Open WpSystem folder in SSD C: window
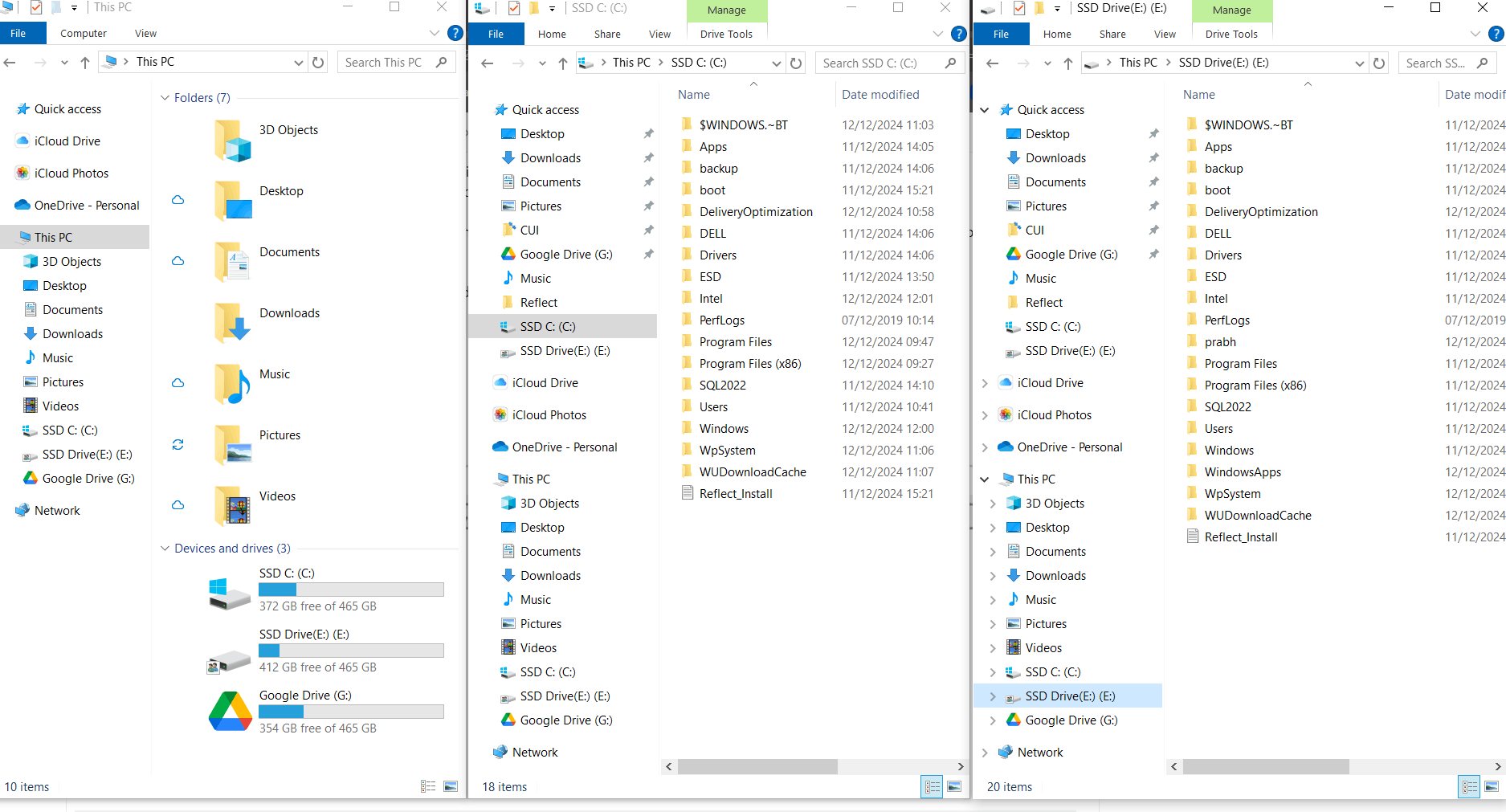 727,450
